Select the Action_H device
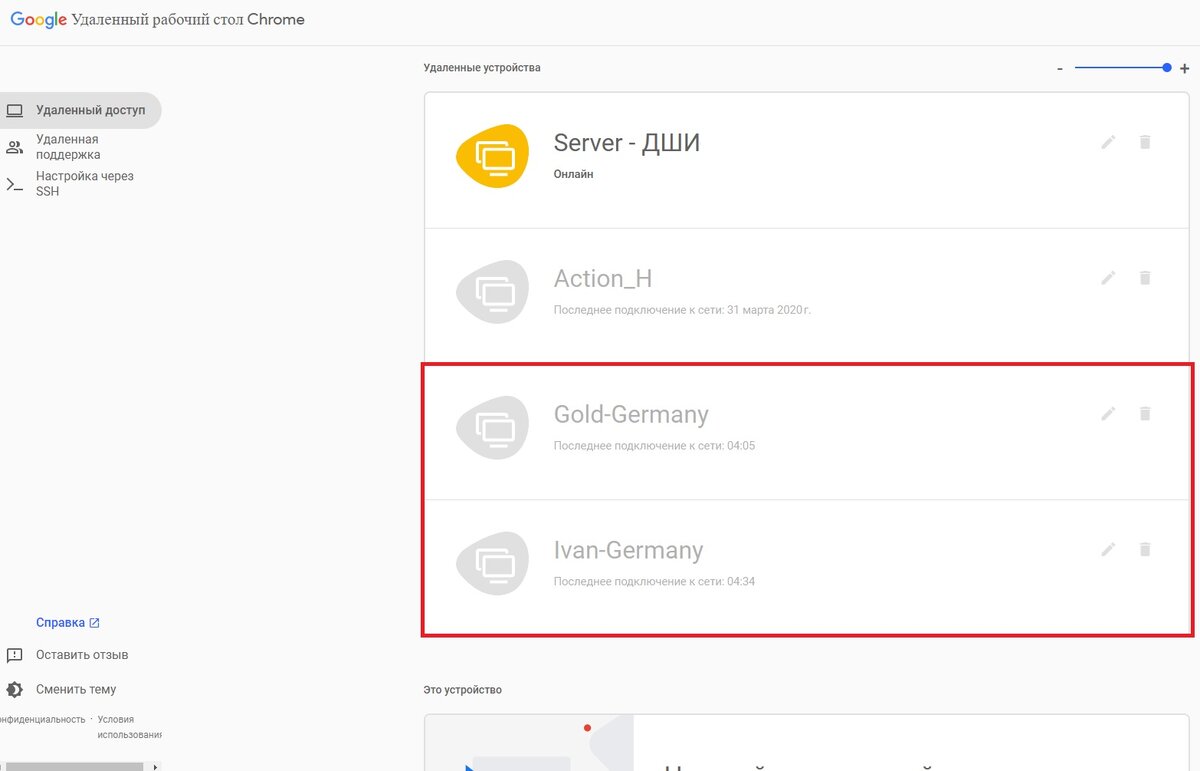 pos(808,296)
